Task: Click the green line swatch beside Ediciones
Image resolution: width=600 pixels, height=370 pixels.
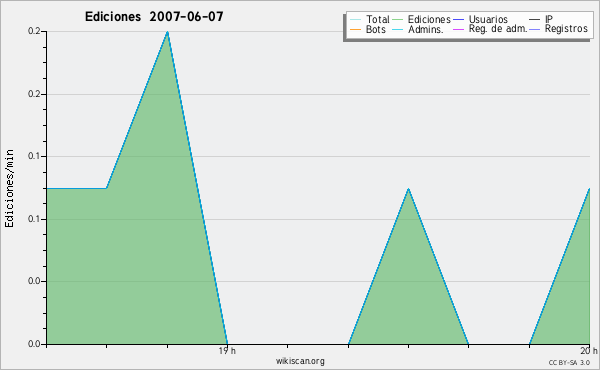Action: point(398,20)
